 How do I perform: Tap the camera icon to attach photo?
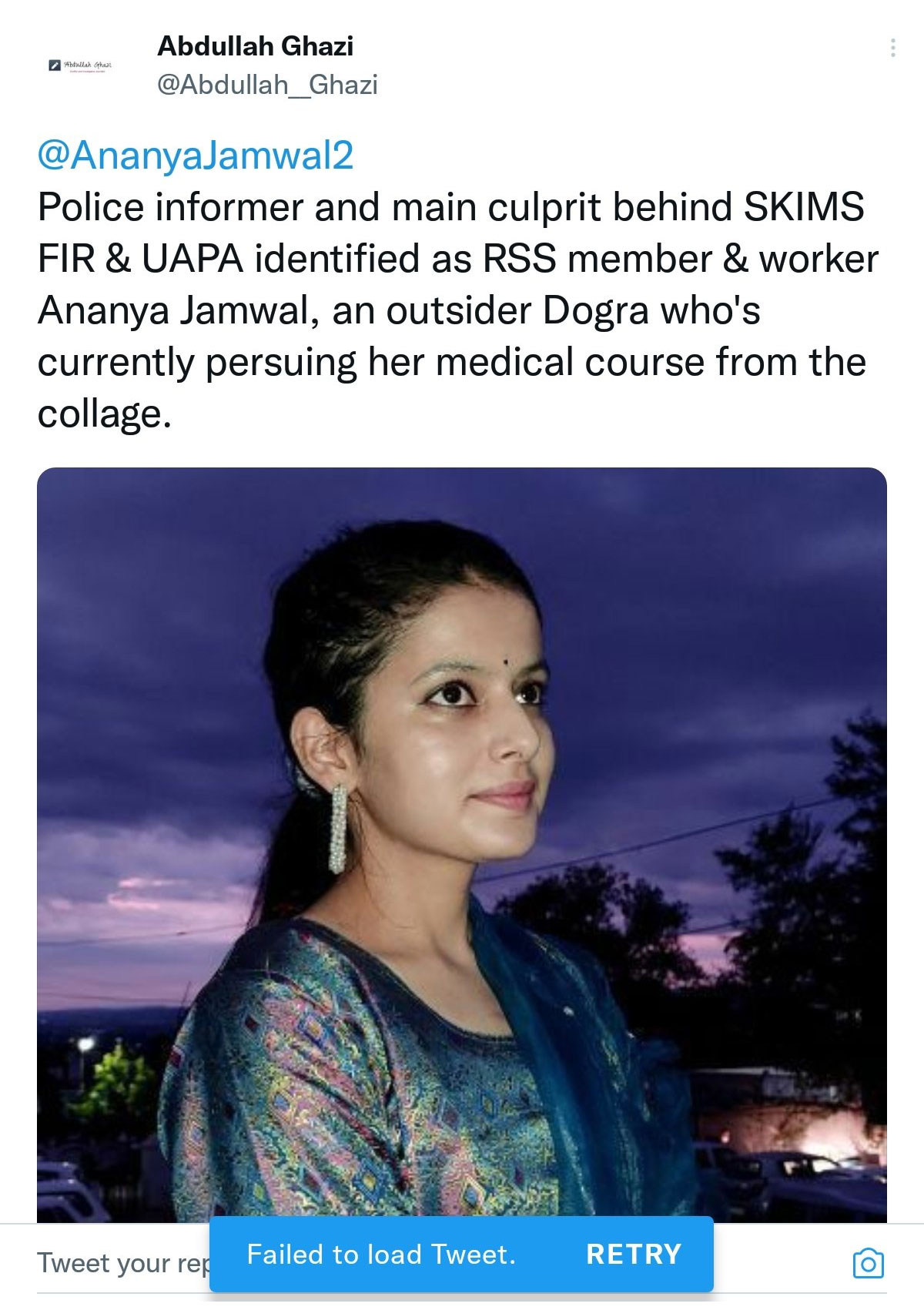click(x=868, y=1264)
